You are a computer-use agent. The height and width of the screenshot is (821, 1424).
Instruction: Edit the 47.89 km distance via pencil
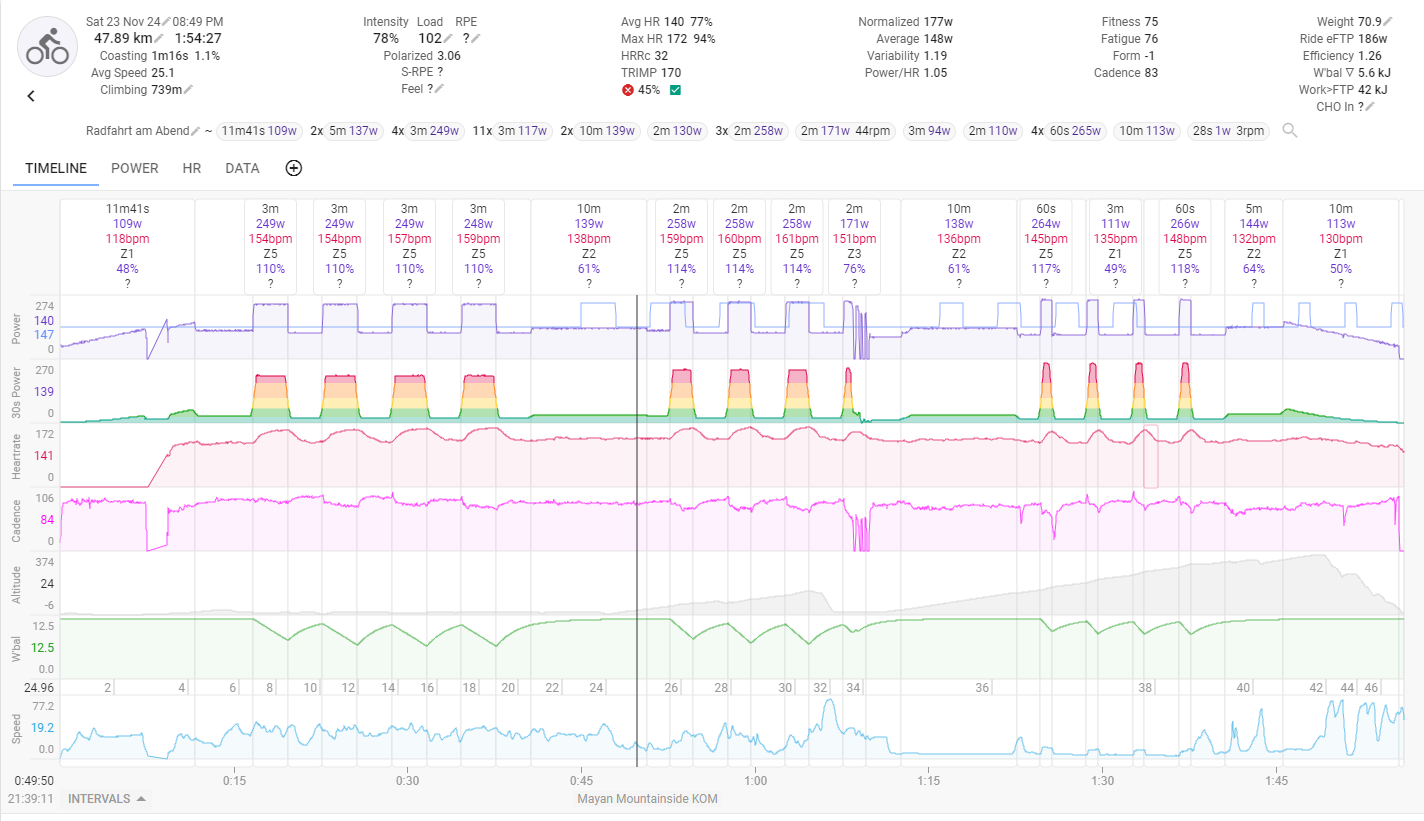(160, 38)
